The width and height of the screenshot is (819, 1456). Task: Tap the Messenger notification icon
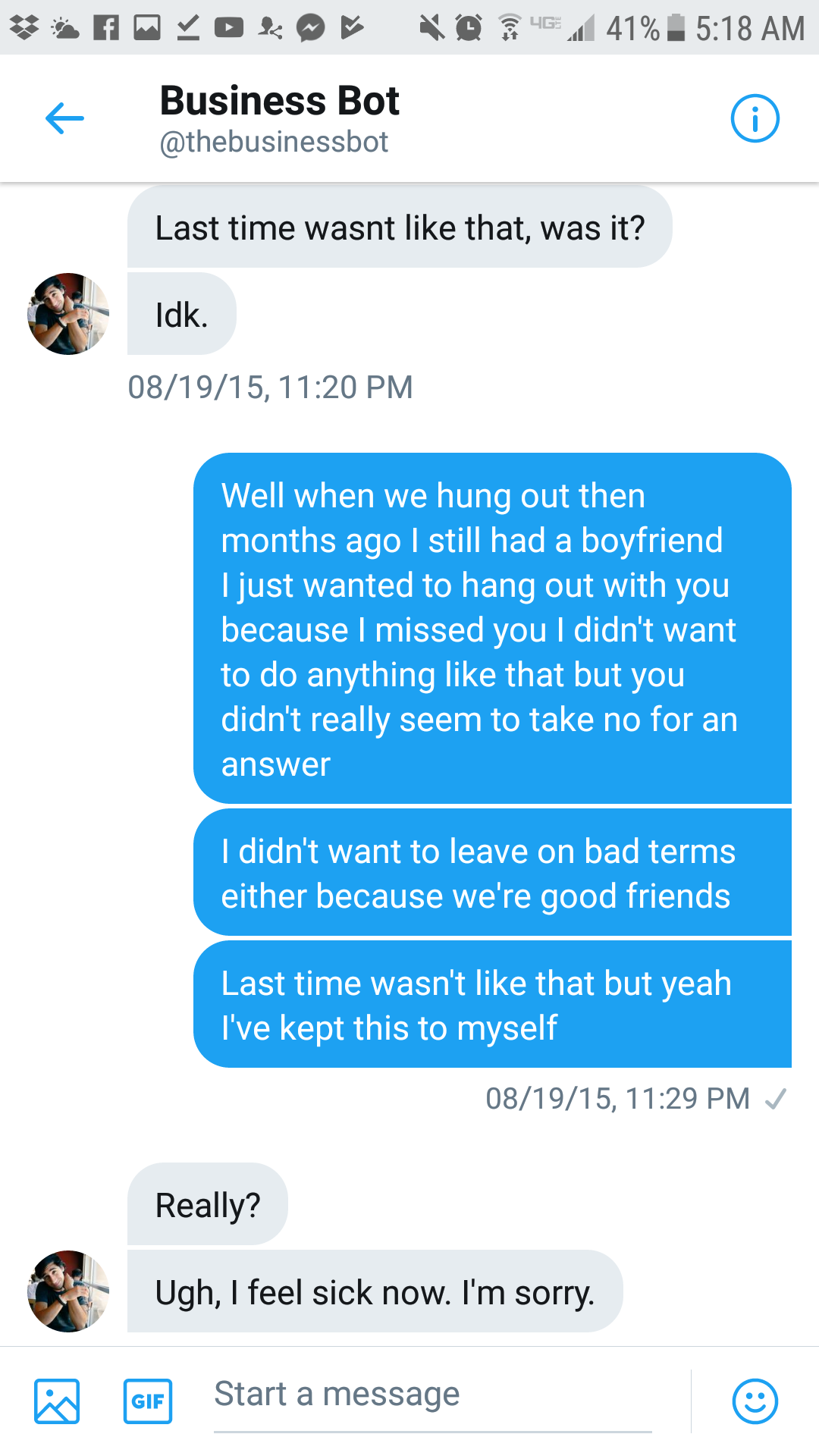coord(310,28)
